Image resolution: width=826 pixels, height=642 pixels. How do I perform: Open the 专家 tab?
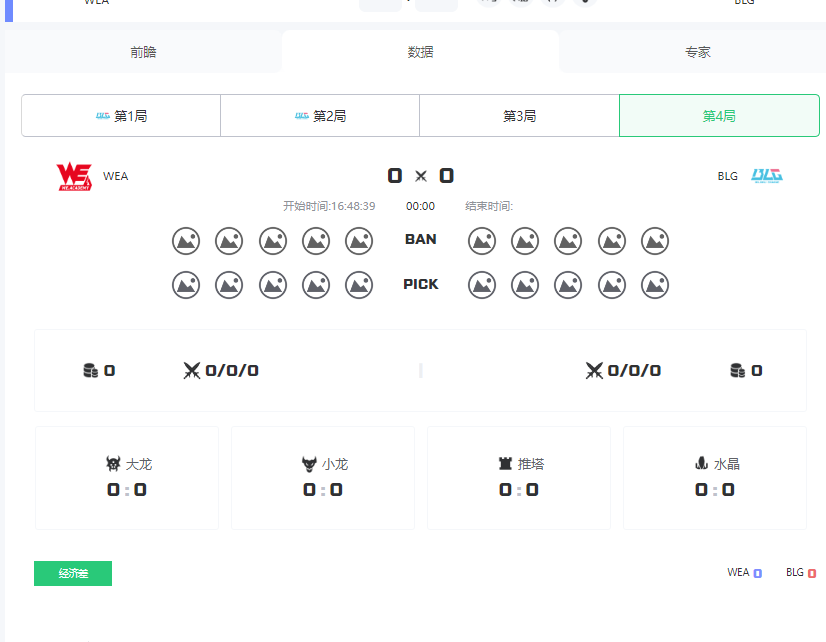tap(697, 52)
